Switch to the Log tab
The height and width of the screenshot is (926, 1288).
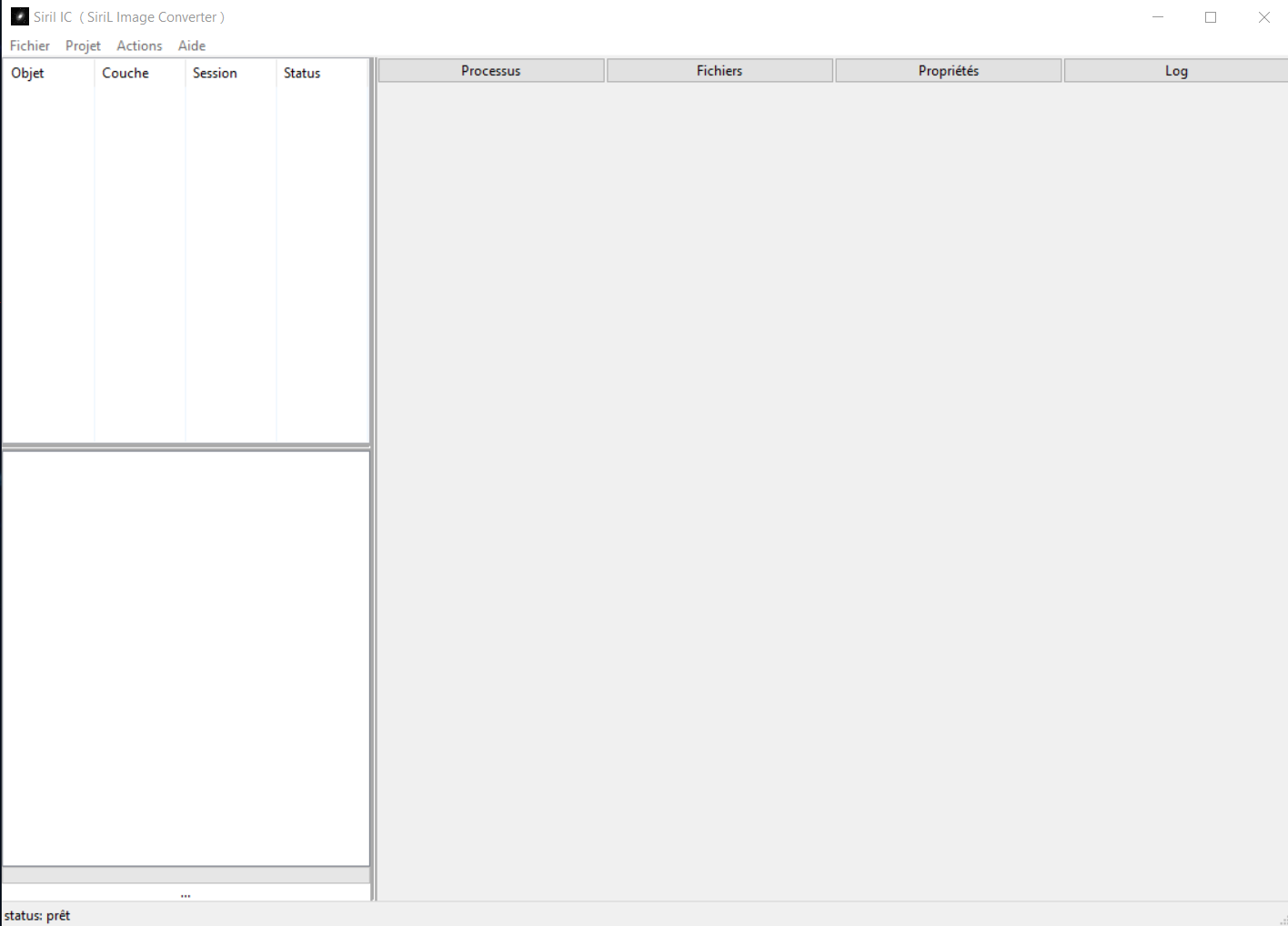(x=1176, y=71)
